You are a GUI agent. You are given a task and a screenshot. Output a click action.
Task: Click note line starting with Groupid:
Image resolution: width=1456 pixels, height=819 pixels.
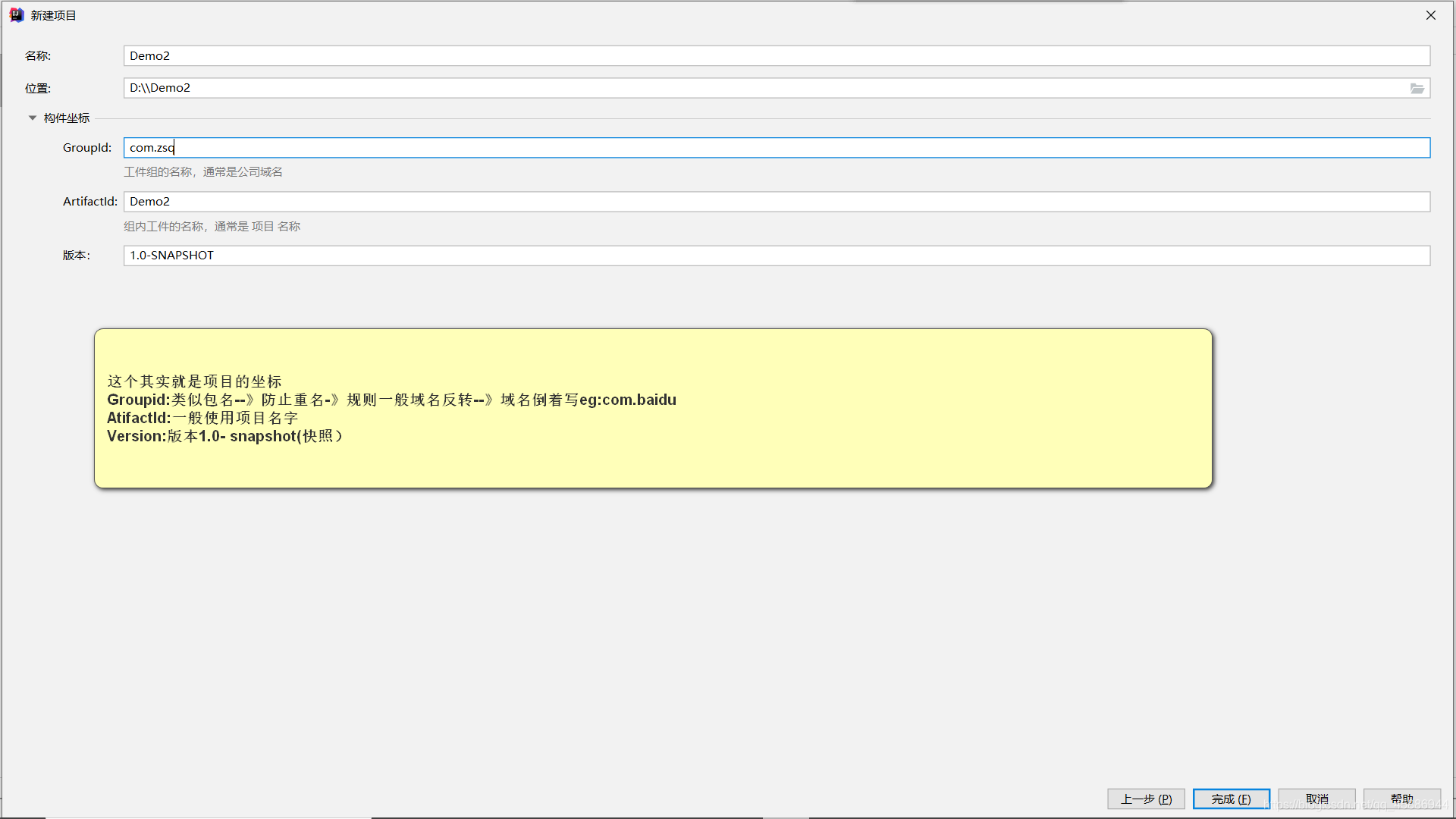[x=391, y=400]
